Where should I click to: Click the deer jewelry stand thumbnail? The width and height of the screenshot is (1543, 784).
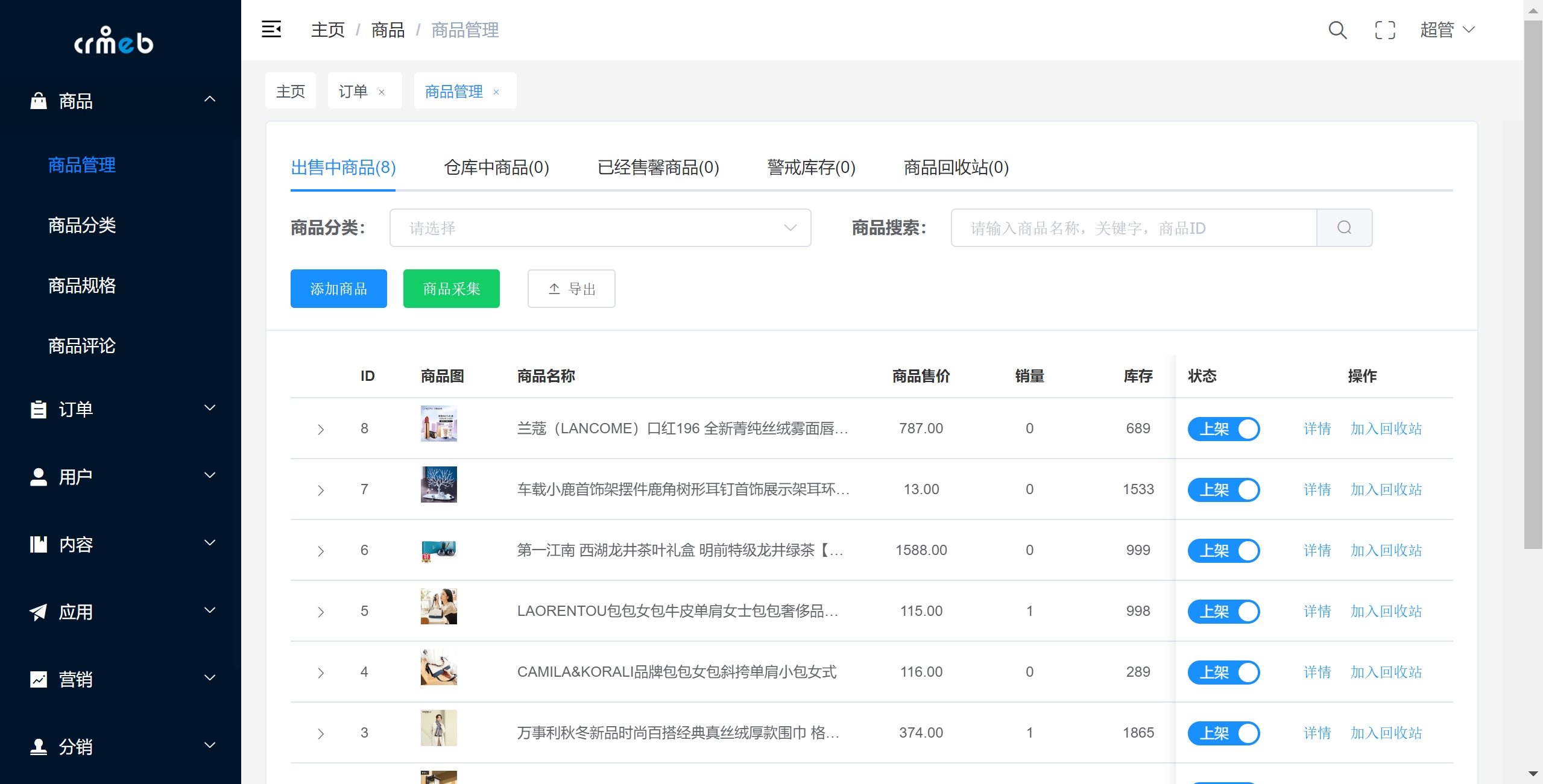click(x=438, y=484)
